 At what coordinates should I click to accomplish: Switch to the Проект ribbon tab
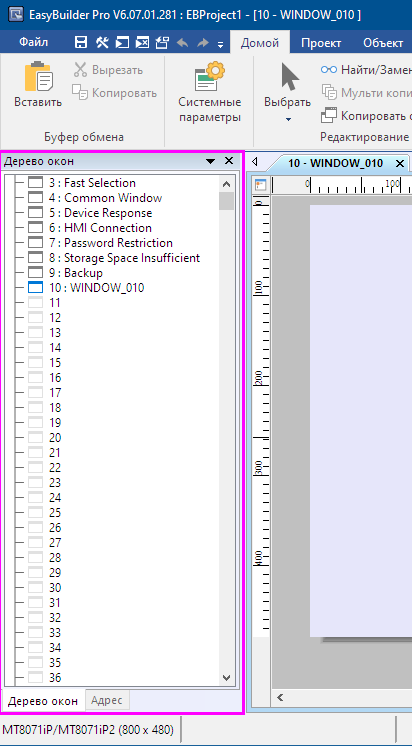tap(321, 43)
